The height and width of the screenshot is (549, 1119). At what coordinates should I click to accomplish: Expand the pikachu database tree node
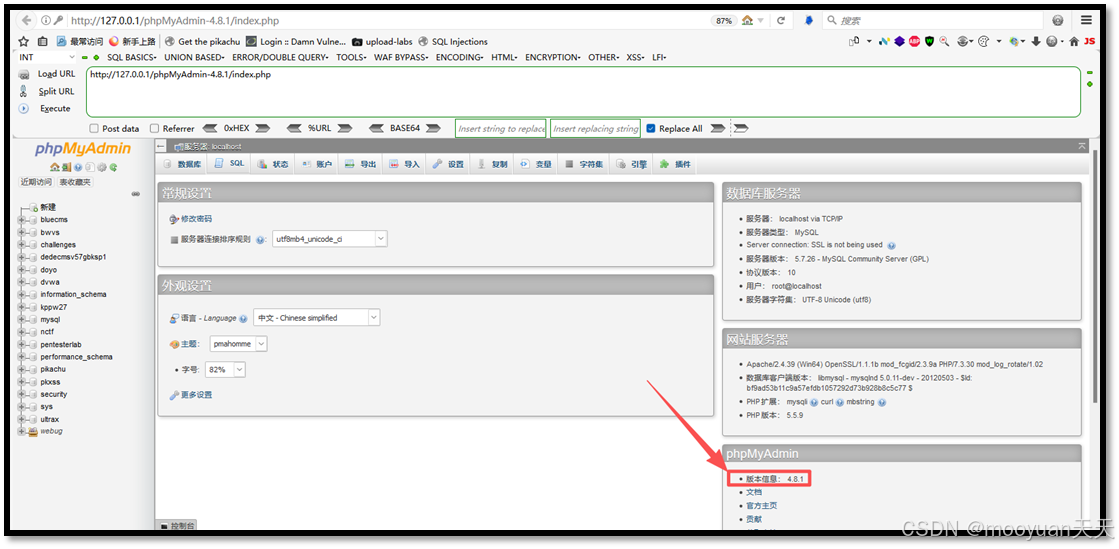(x=21, y=369)
